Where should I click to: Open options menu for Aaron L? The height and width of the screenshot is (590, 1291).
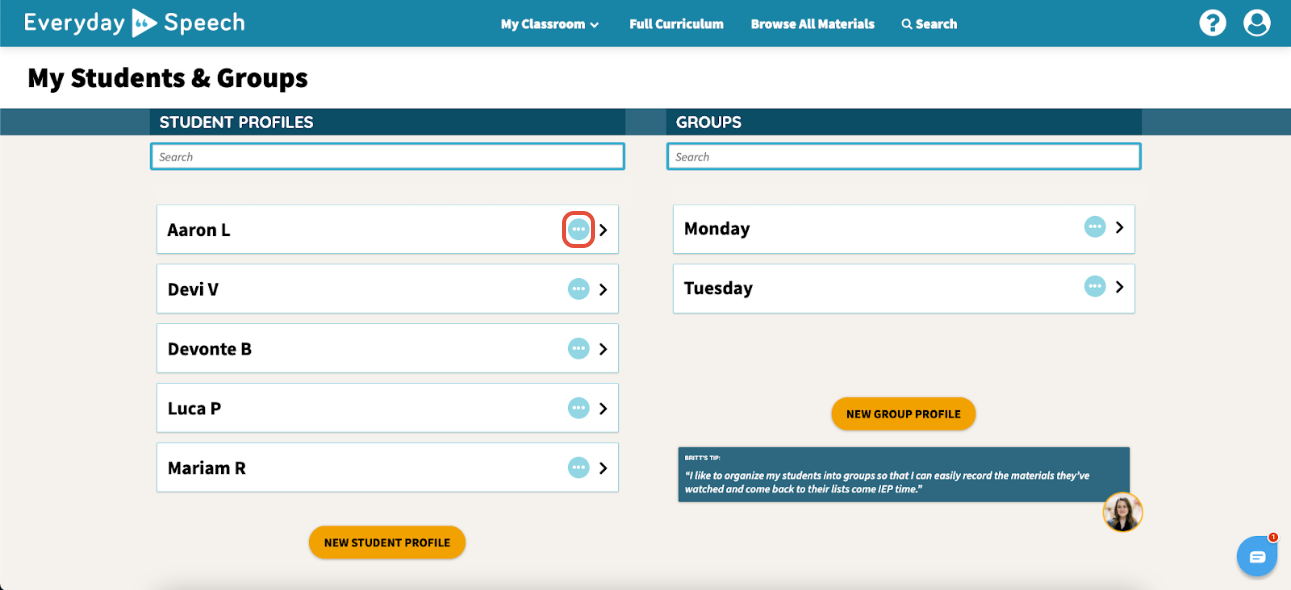(578, 230)
